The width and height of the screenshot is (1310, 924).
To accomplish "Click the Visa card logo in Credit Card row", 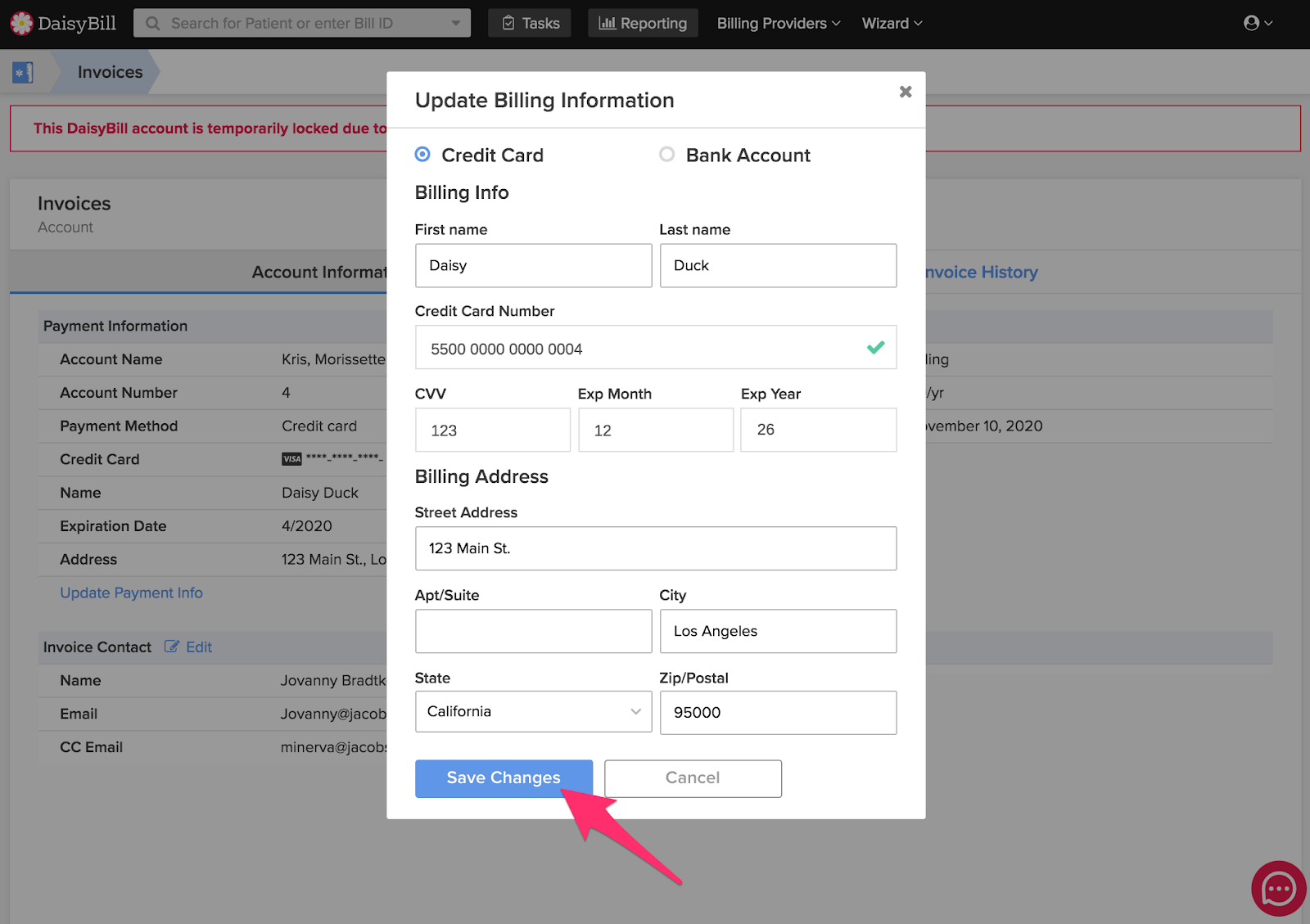I will tap(291, 459).
